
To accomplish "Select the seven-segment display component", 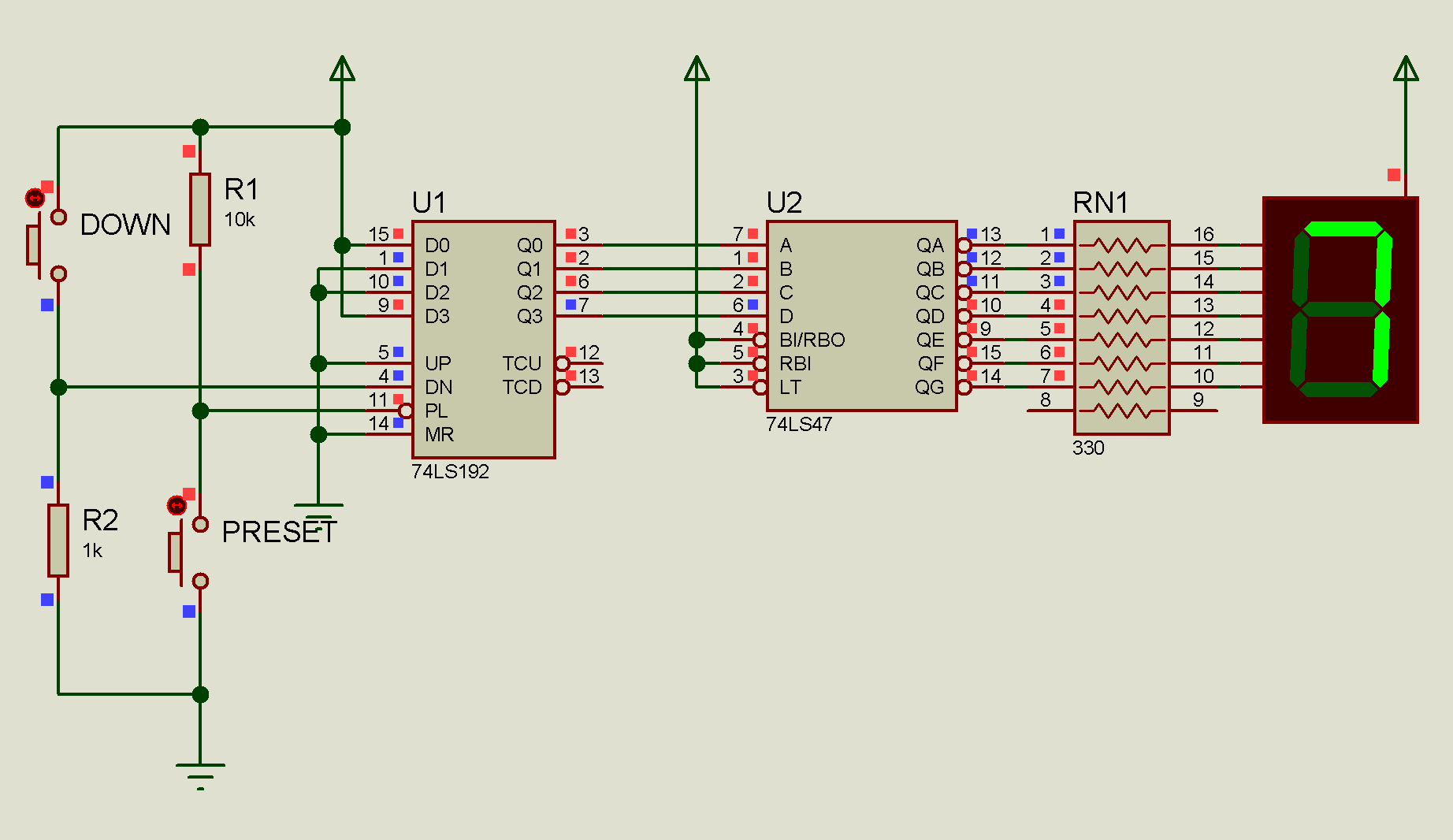I will coord(1340,310).
